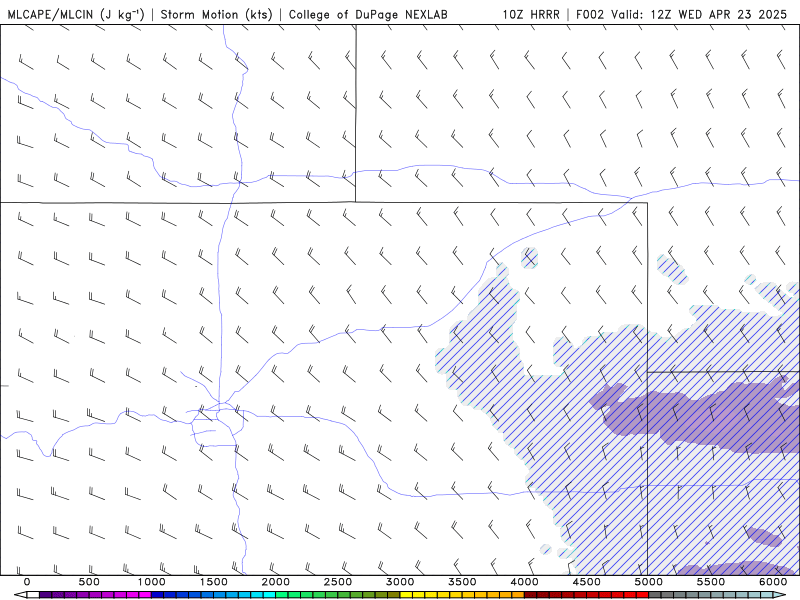Click the 2500 scale label
Image resolution: width=800 pixels, height=600 pixels.
338,582
